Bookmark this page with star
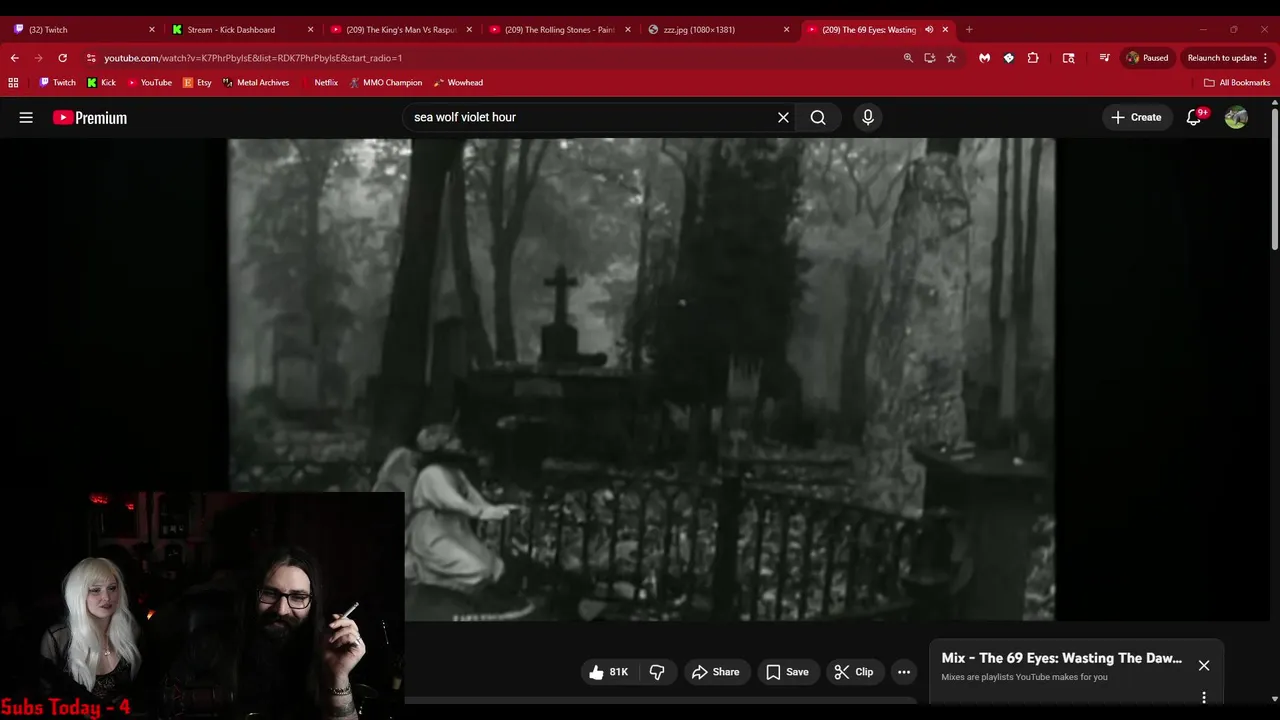Screen dimensions: 1280x720 point(951,58)
